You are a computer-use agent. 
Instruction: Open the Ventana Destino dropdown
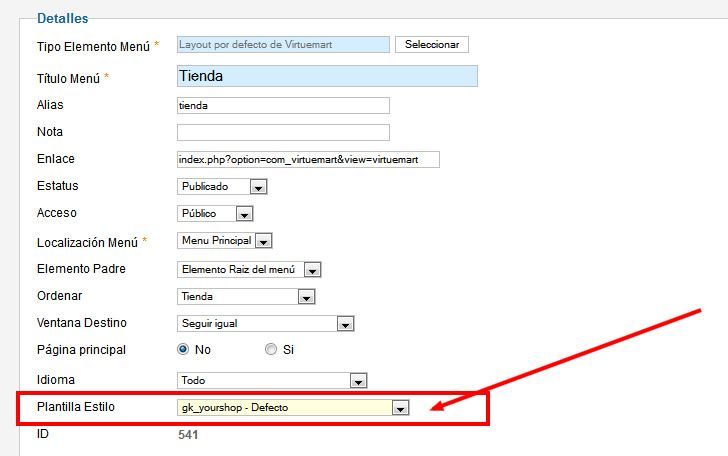266,323
